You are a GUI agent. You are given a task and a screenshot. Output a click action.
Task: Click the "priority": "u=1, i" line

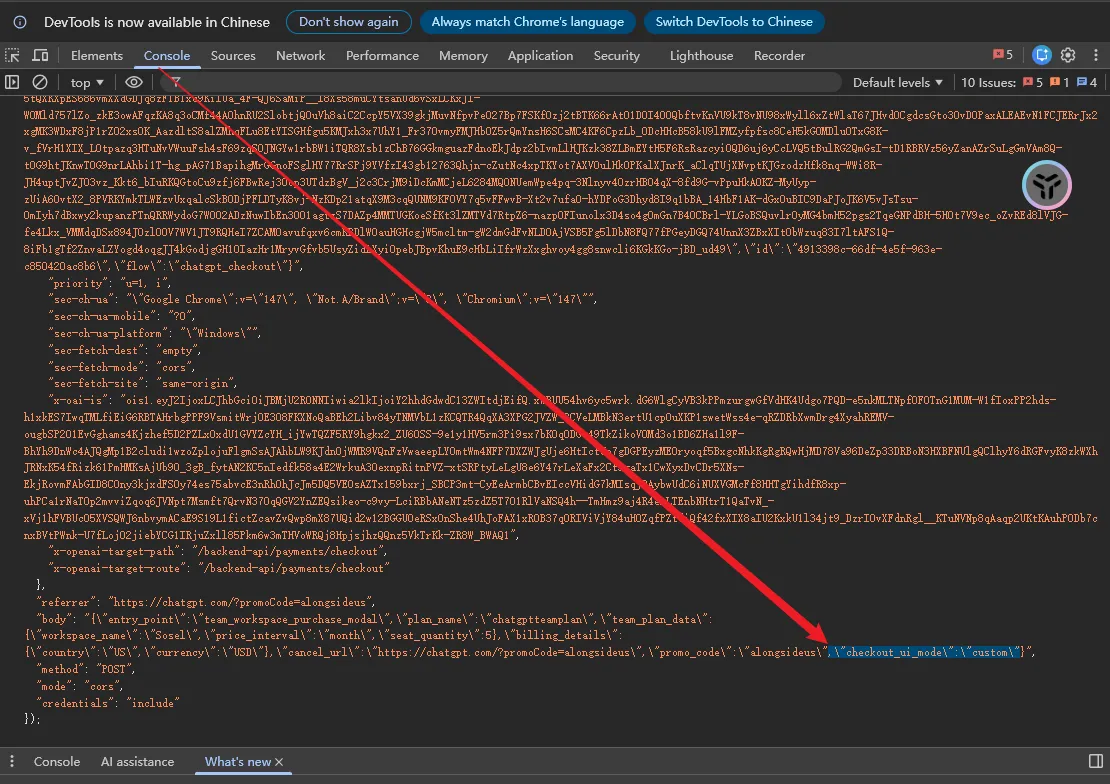click(x=110, y=283)
